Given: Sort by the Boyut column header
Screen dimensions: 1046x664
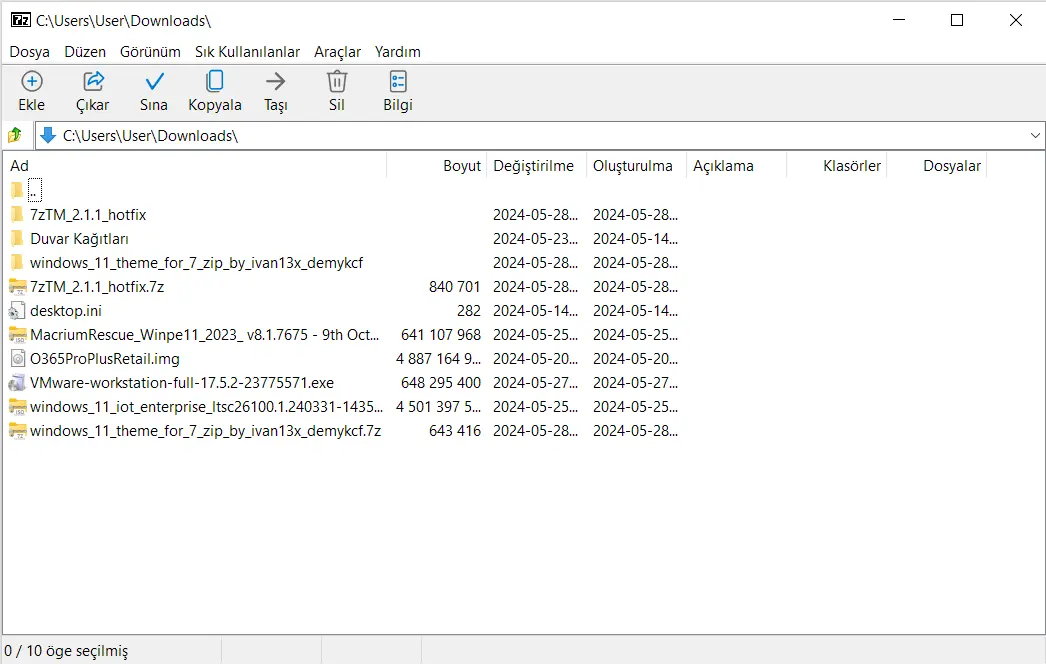Looking at the screenshot, I should point(436,165).
